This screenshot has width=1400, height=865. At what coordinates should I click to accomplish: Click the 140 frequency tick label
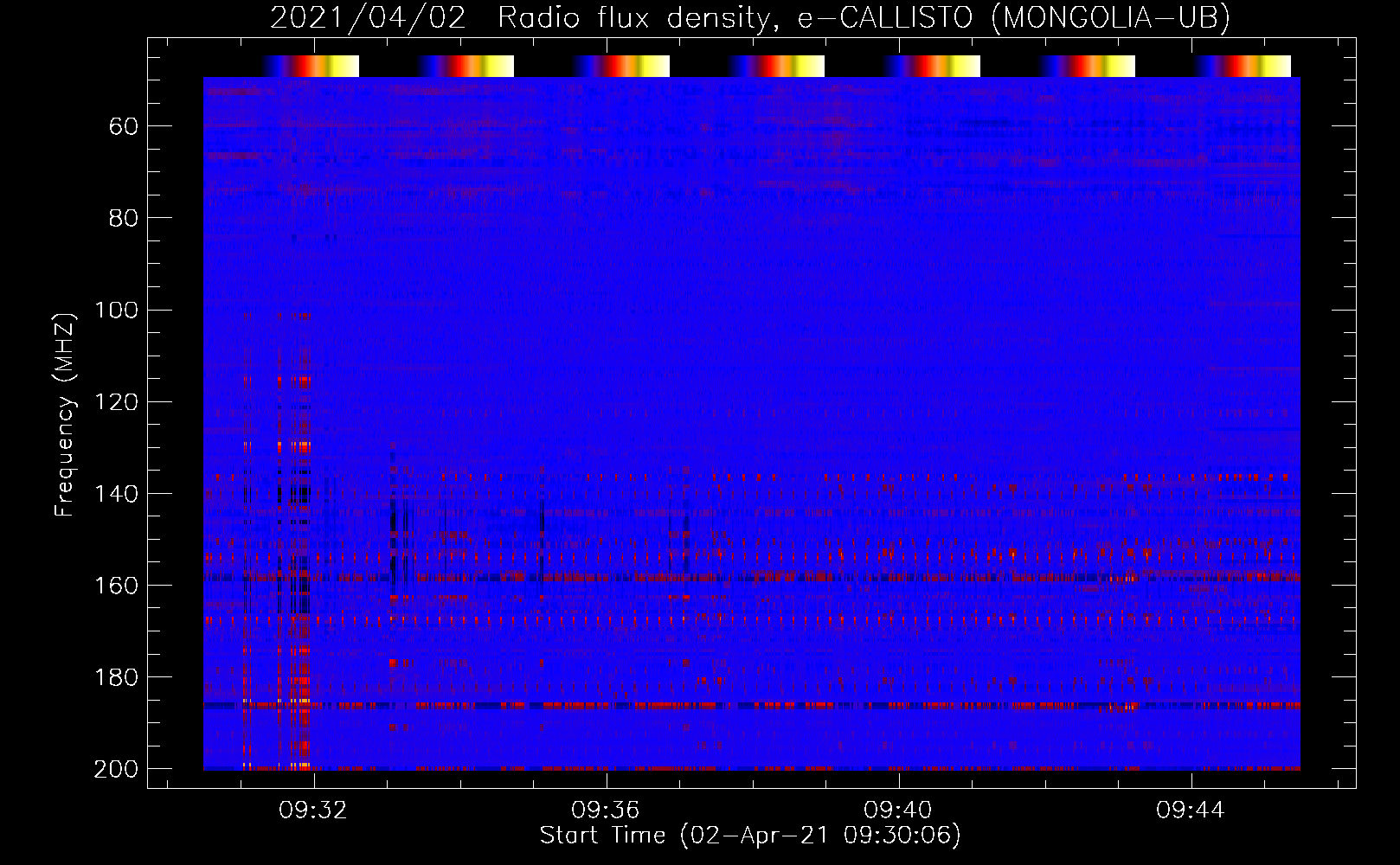(117, 494)
